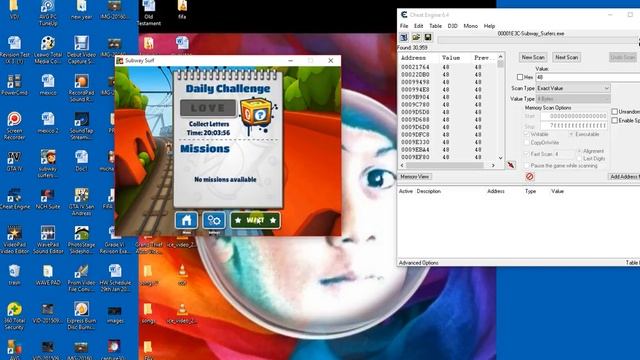The height and width of the screenshot is (360, 640).
Task: Open the process list icon in Cheat Engine
Action: click(404, 38)
